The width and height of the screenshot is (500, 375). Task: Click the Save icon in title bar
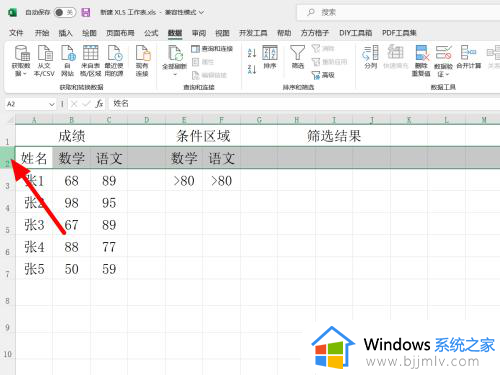(86, 13)
